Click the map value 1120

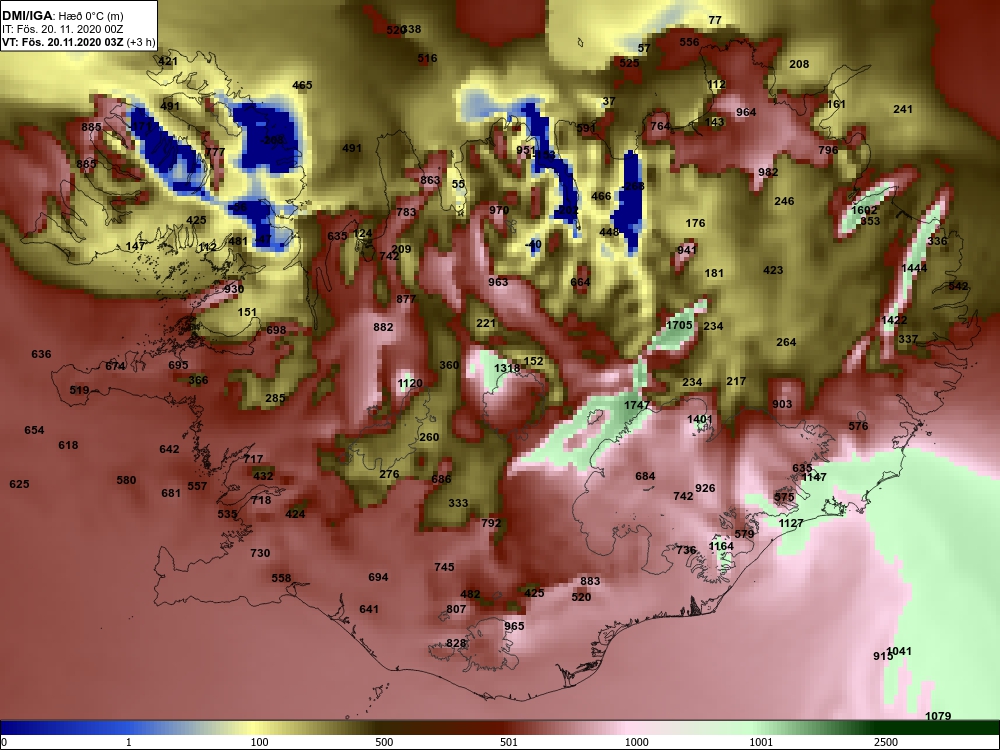[x=409, y=383]
